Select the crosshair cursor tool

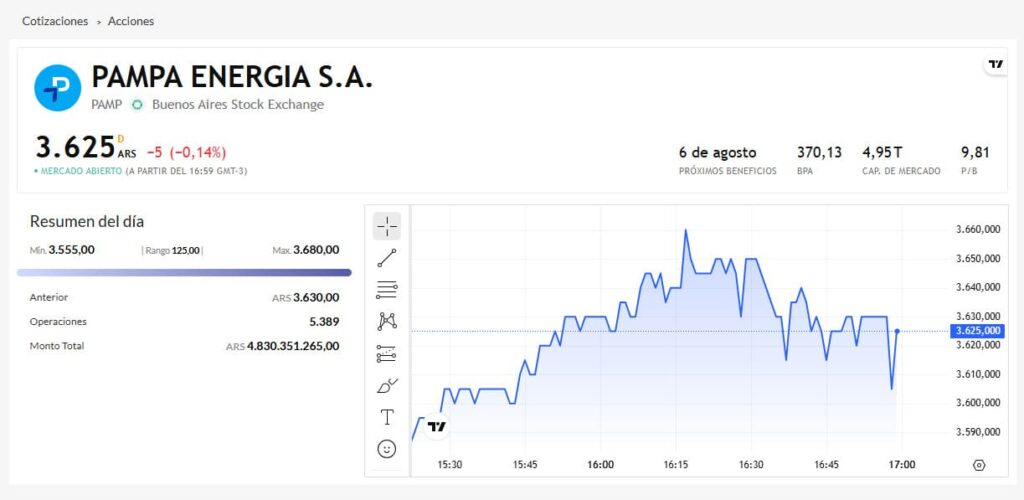point(387,226)
